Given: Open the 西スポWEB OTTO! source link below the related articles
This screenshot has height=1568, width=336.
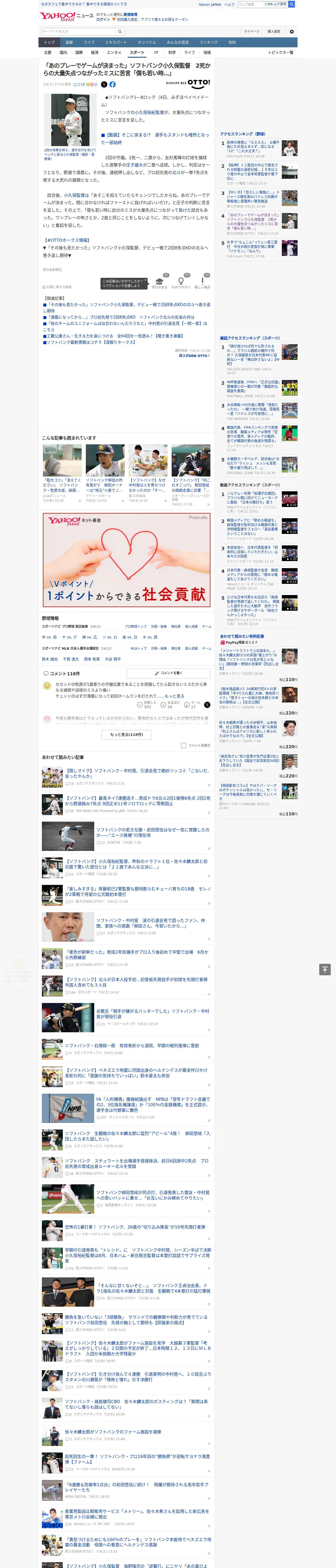Looking at the screenshot, I should pos(194,356).
